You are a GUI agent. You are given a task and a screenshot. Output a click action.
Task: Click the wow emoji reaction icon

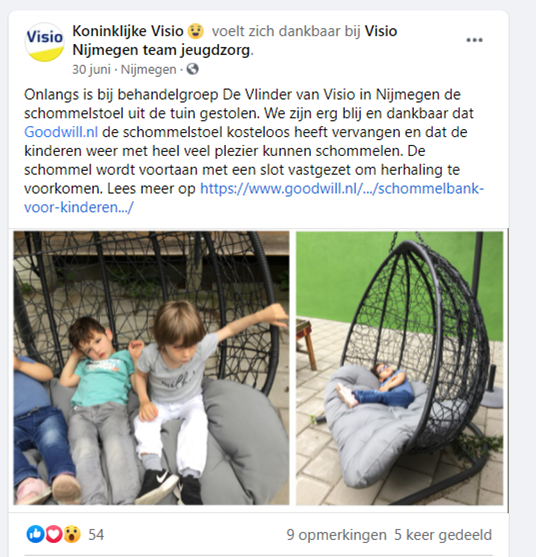click(72, 534)
